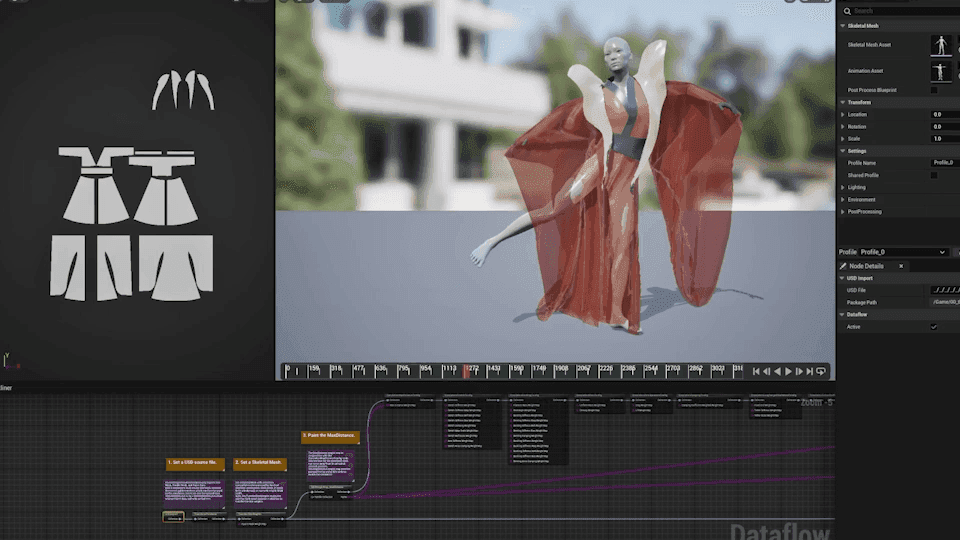This screenshot has width=960, height=540.
Task: Click the Search field in details panel
Action: pyautogui.click(x=900, y=11)
